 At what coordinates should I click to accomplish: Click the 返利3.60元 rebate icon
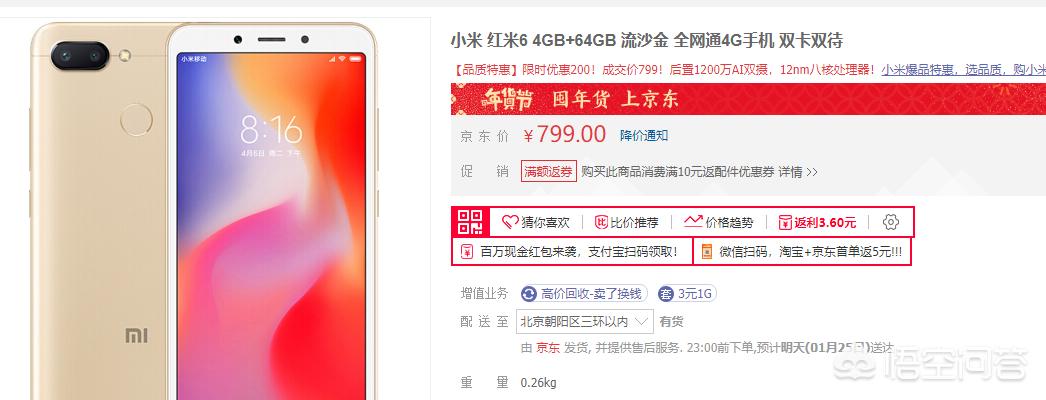pos(785,223)
